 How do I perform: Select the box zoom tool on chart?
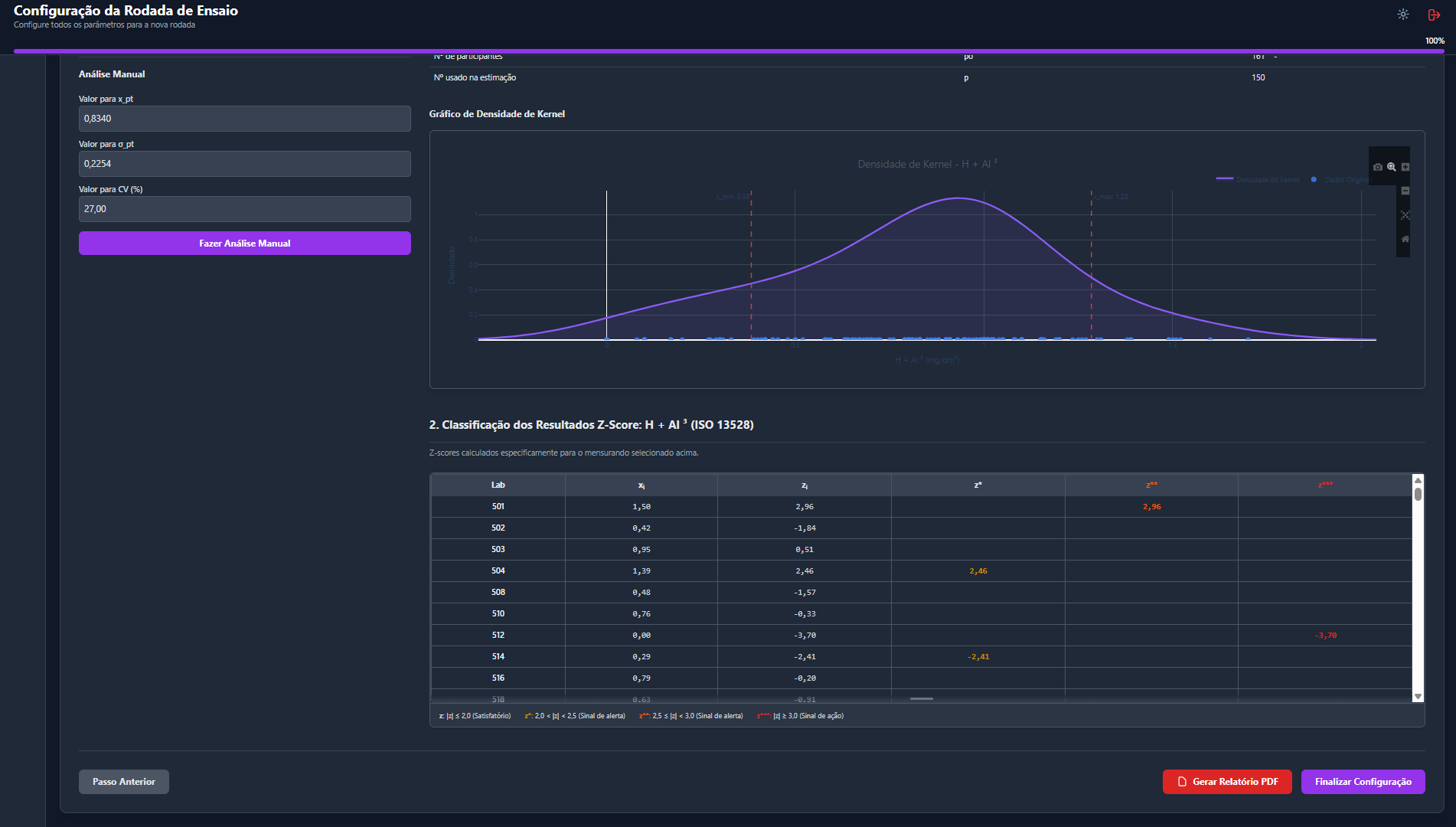tap(1392, 167)
